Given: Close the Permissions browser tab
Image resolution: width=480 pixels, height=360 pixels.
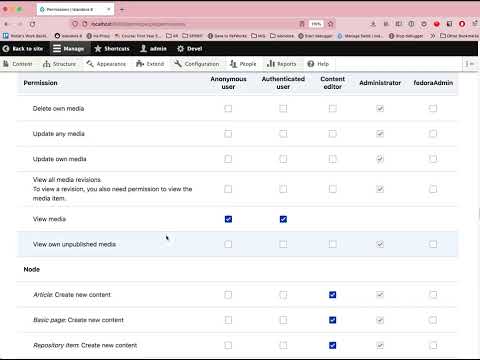Looking at the screenshot, I should (x=109, y=9).
